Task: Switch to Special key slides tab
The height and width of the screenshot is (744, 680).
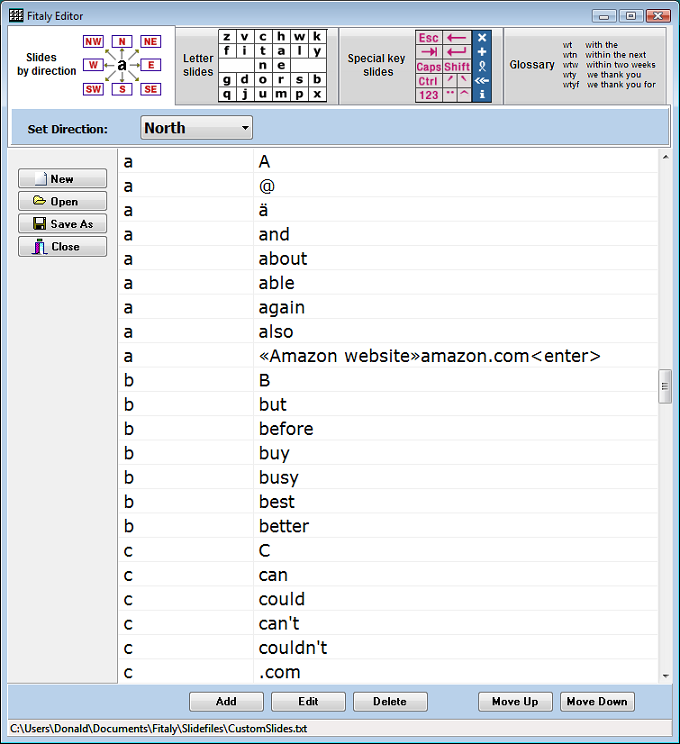Action: 377,65
